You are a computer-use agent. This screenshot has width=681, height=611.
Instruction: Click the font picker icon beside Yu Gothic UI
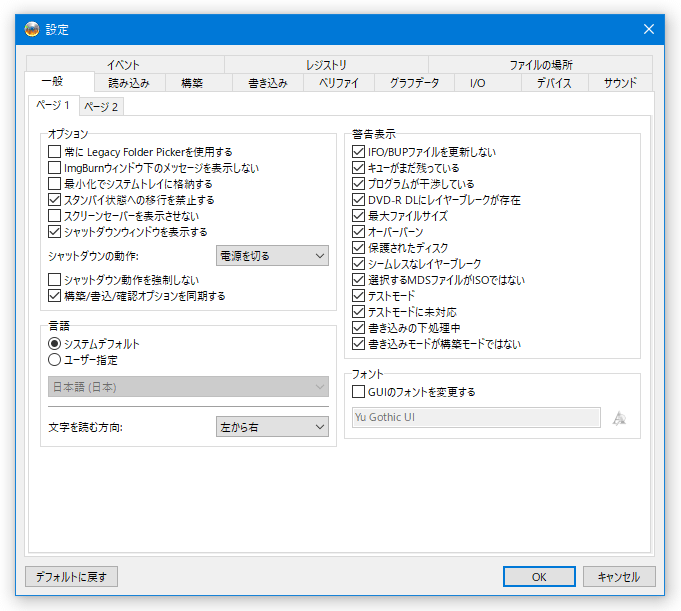[619, 418]
